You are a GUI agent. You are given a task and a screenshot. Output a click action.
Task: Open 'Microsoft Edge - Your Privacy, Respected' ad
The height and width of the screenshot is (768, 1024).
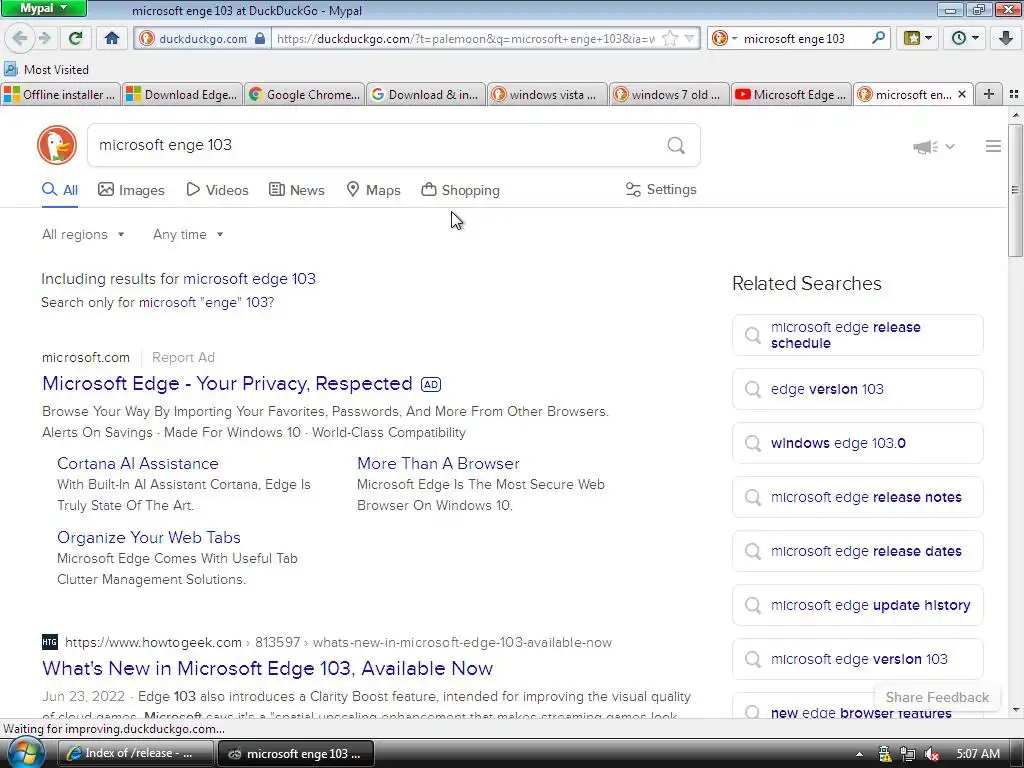click(227, 383)
